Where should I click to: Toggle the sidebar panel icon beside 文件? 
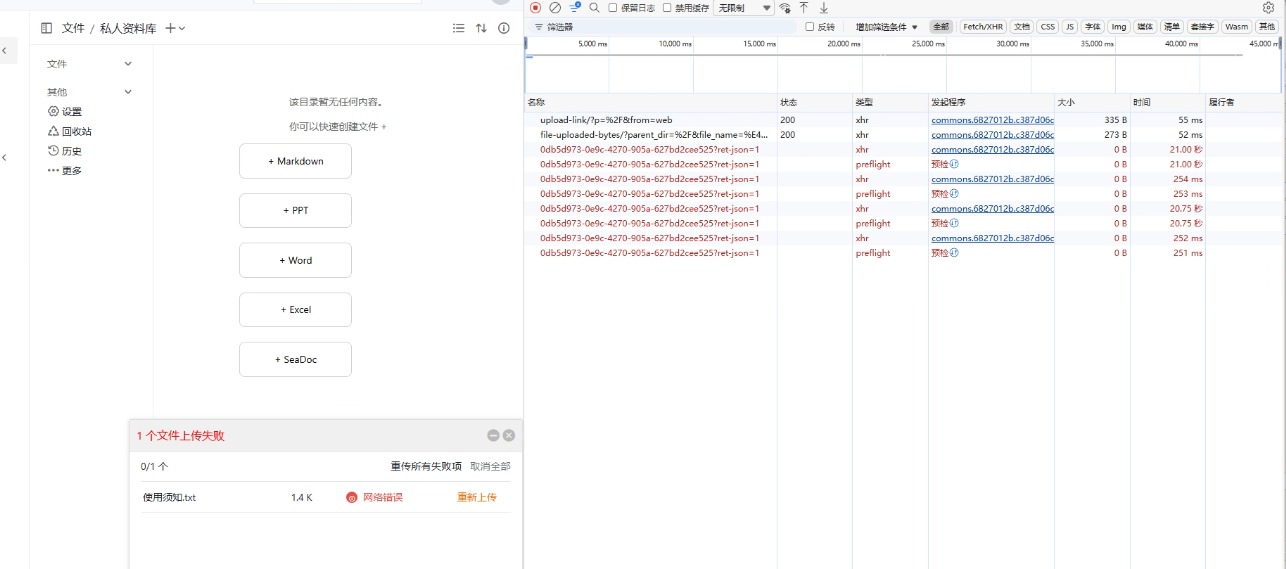tap(46, 28)
